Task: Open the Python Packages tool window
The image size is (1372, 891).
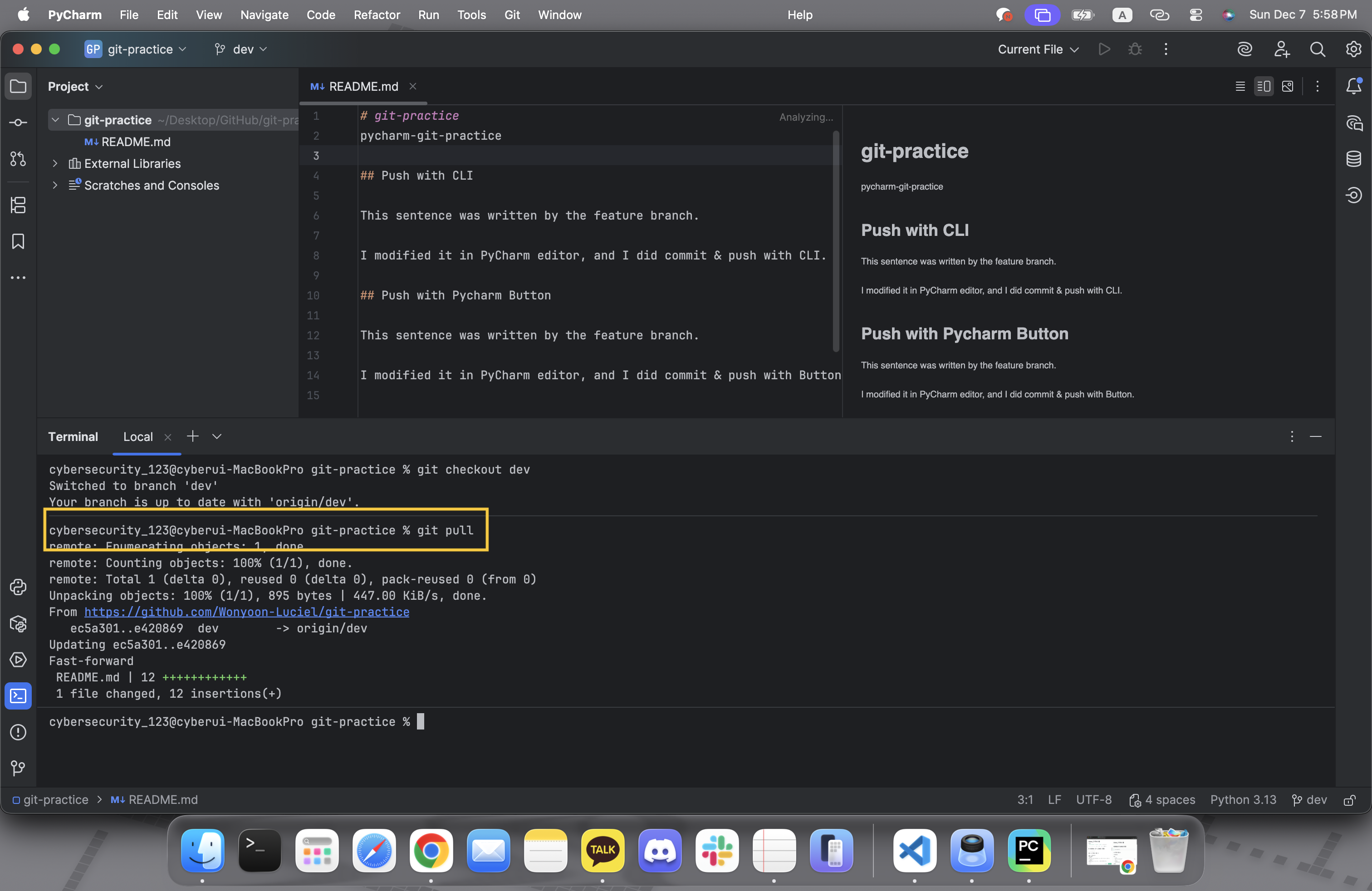Action: click(18, 624)
